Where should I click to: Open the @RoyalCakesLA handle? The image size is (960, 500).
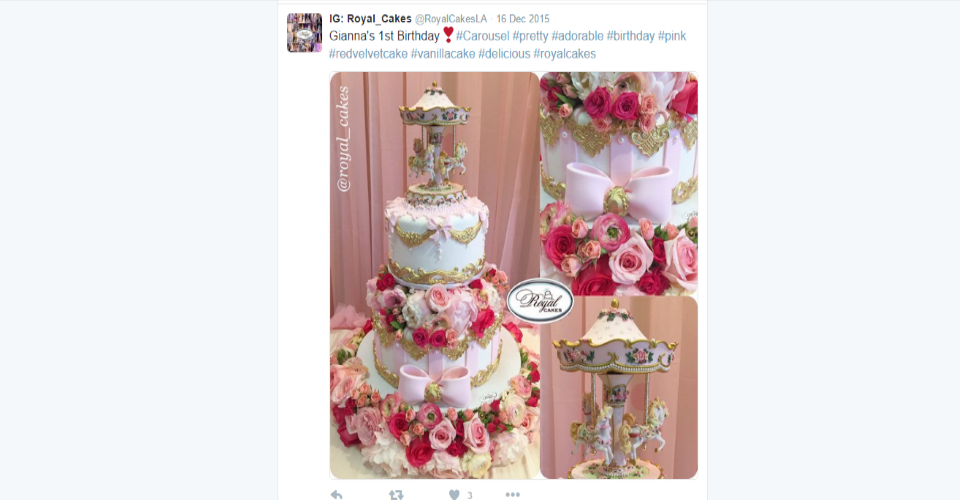coord(451,19)
